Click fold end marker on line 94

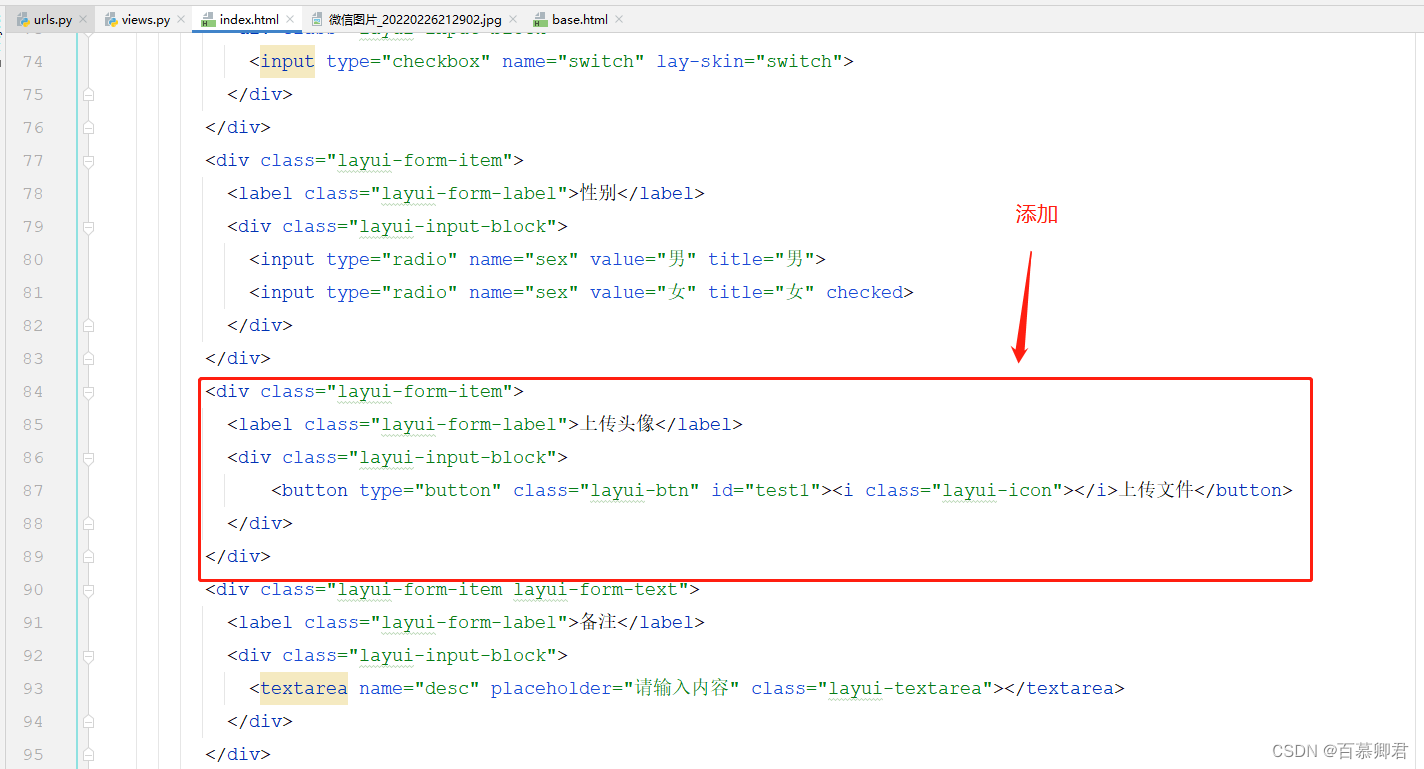click(x=88, y=722)
